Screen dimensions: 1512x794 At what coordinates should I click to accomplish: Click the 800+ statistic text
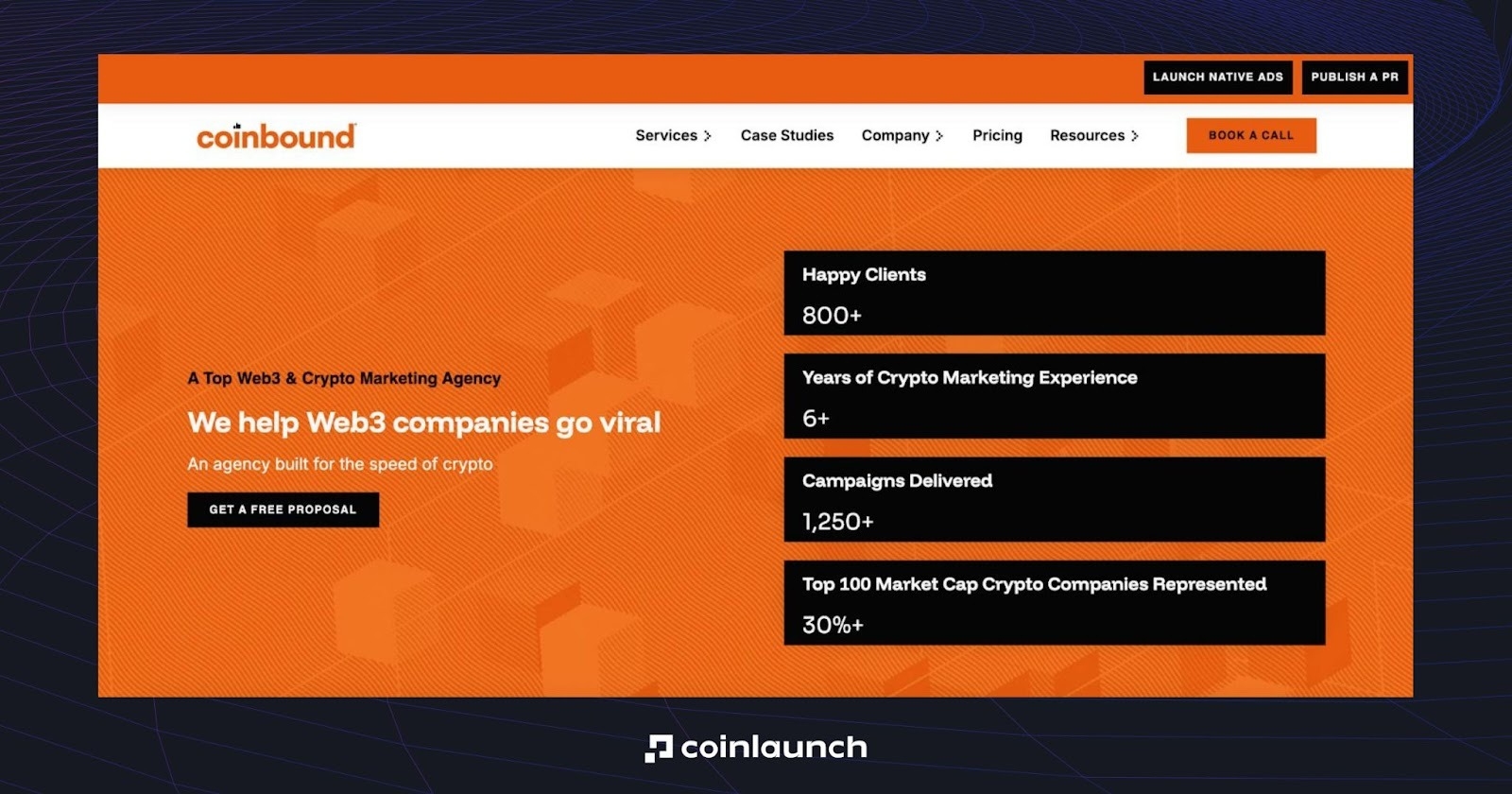[833, 315]
